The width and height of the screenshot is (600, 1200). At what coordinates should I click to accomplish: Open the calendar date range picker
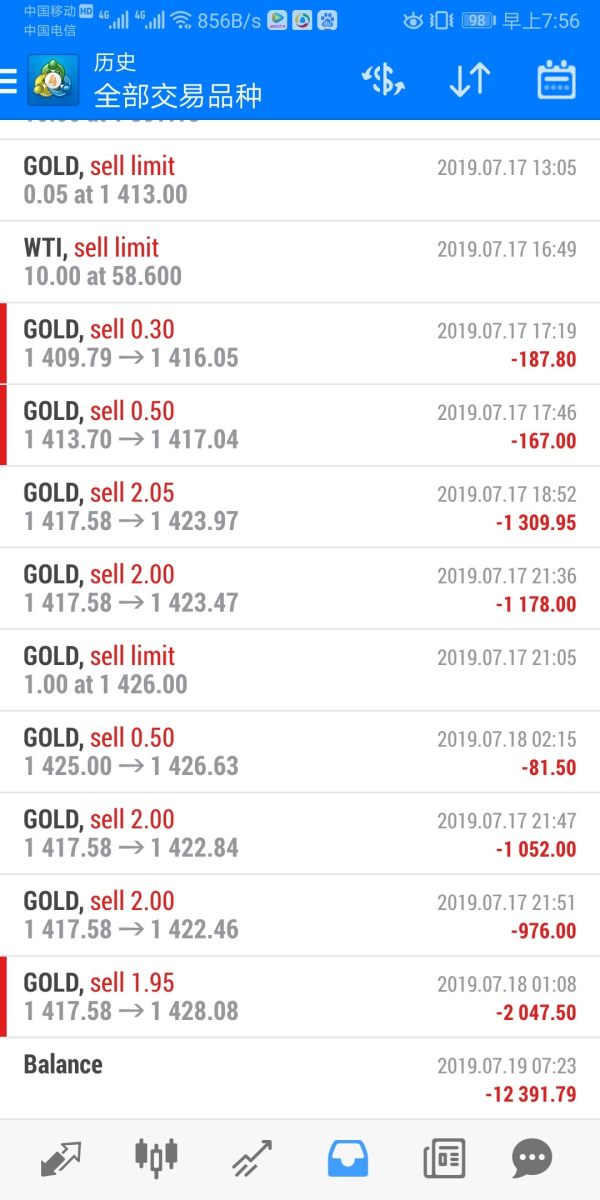pyautogui.click(x=556, y=81)
